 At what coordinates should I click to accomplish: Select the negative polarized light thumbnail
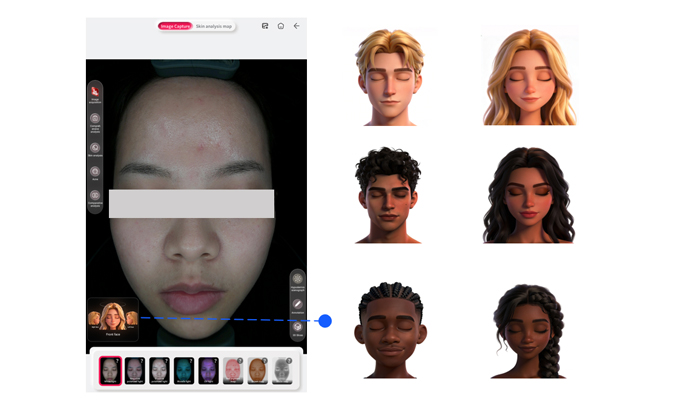(135, 370)
